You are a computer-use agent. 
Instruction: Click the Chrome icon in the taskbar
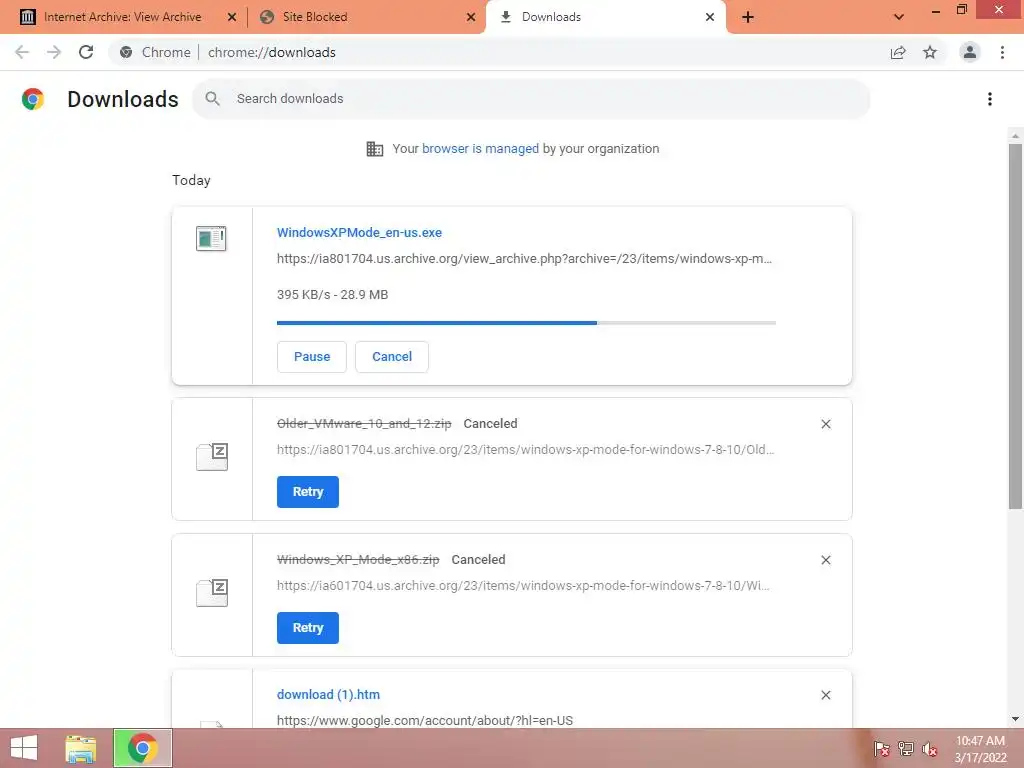(x=142, y=748)
